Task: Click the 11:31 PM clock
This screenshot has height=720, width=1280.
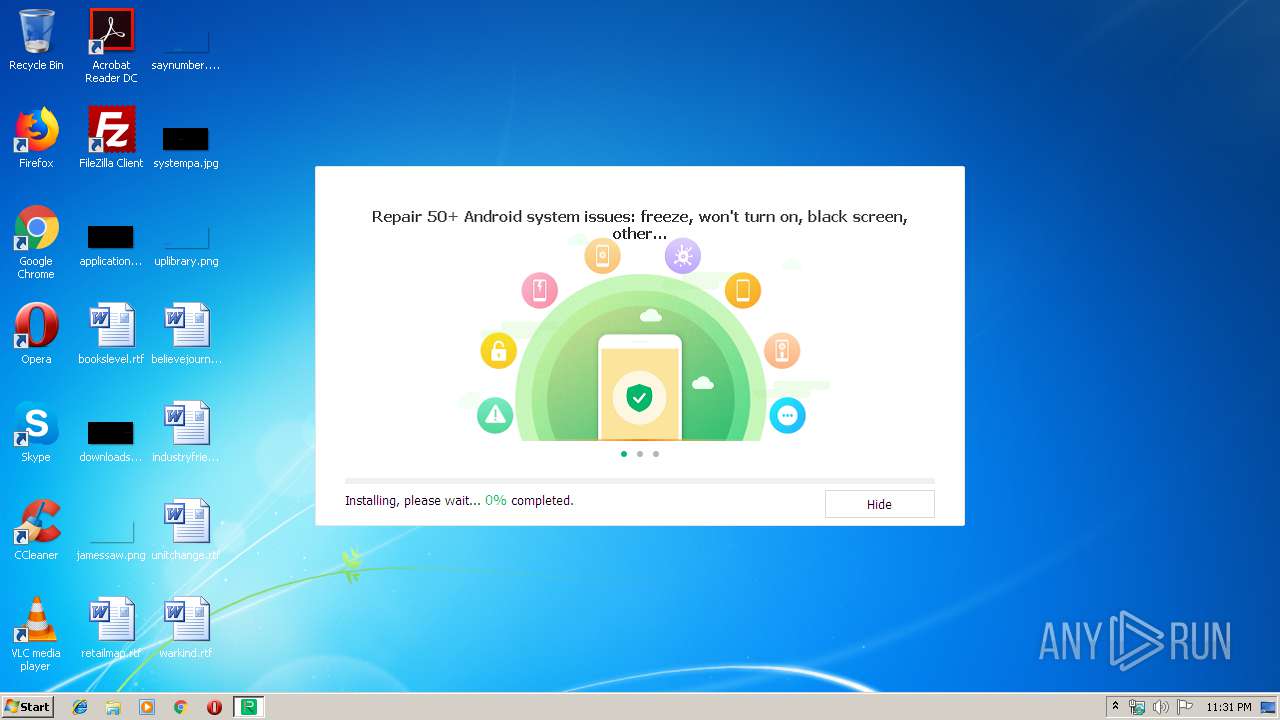Action: (1228, 707)
